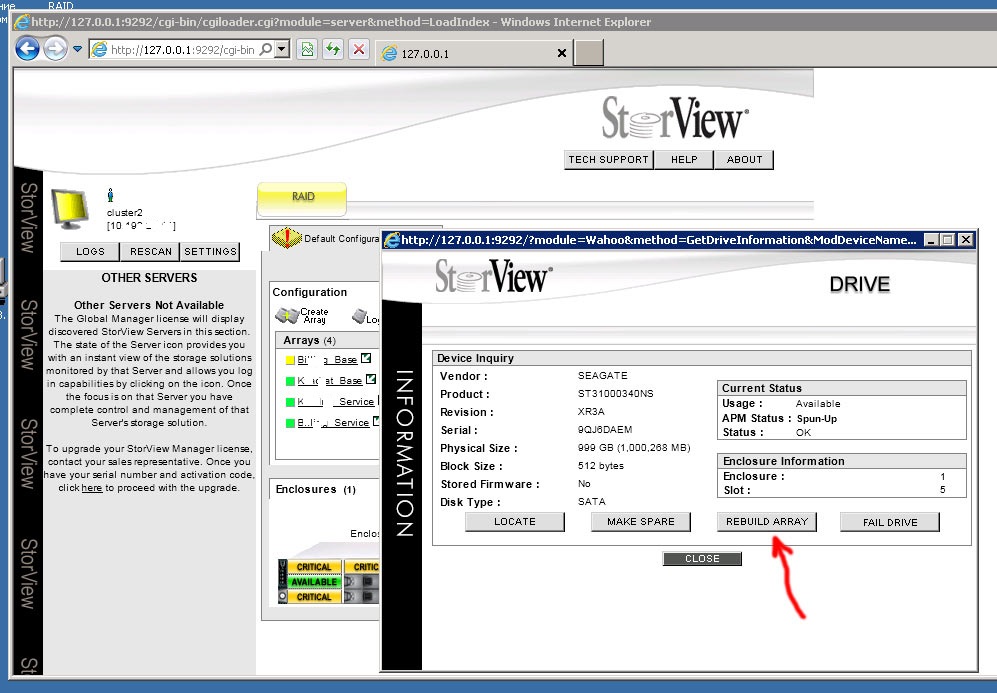
Task: Click the browser Back arrow button
Action: [28, 48]
